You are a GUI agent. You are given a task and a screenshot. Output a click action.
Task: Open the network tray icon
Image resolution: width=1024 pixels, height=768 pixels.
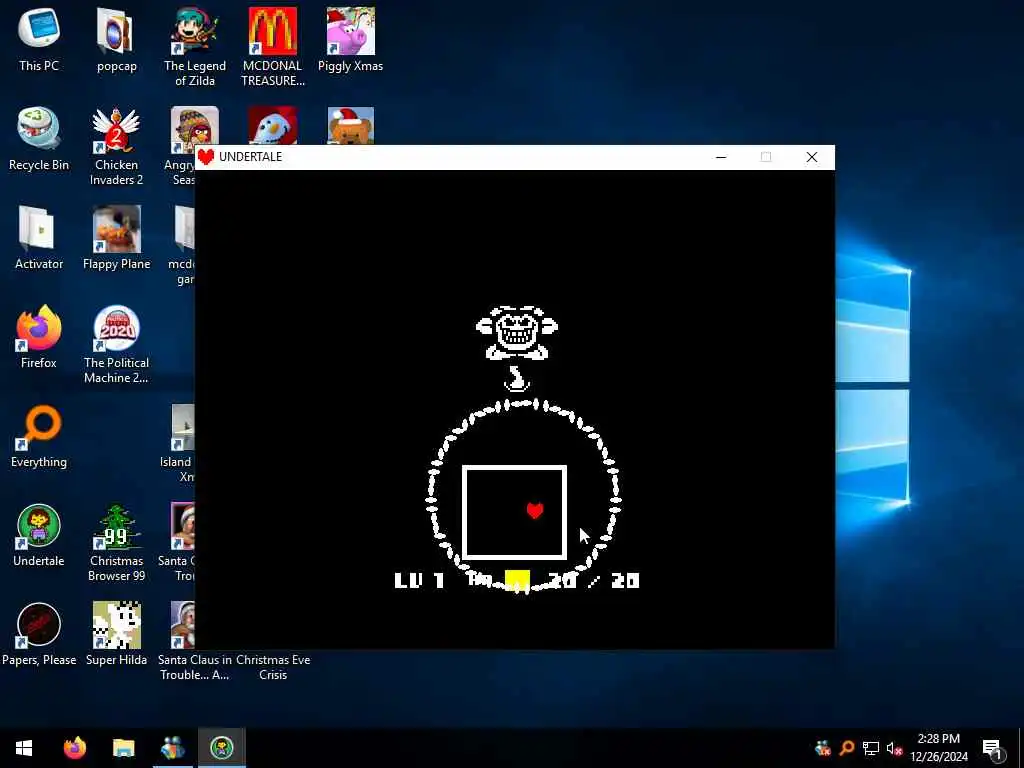tap(871, 748)
